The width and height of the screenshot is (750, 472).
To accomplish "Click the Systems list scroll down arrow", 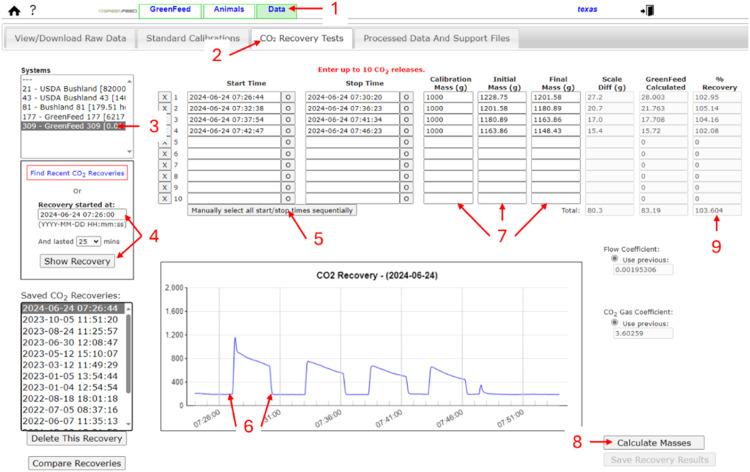I will pyautogui.click(x=129, y=152).
